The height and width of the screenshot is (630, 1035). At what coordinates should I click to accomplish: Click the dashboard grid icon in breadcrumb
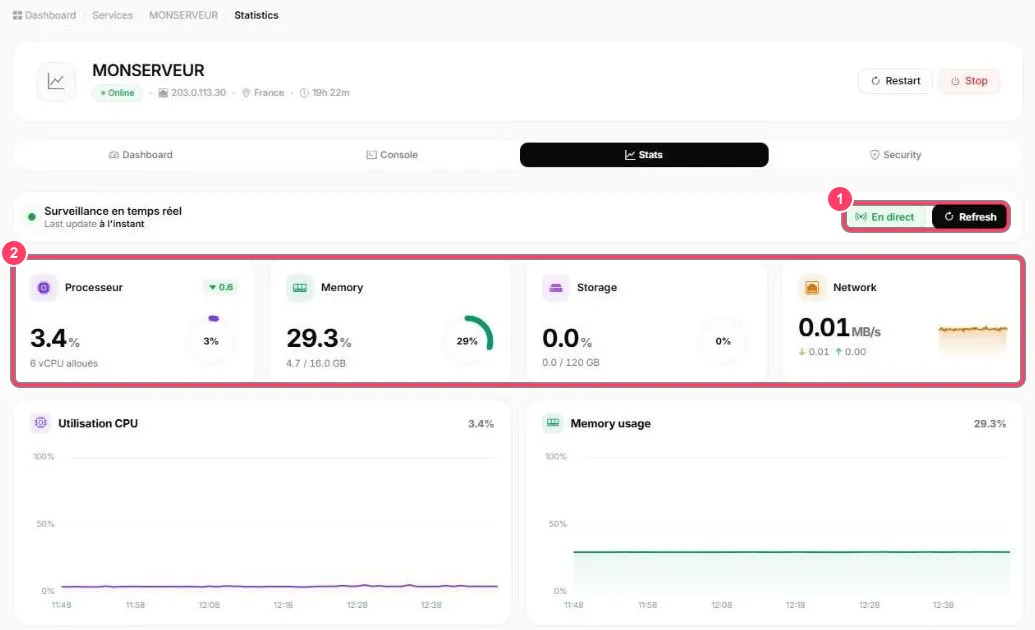click(17, 15)
